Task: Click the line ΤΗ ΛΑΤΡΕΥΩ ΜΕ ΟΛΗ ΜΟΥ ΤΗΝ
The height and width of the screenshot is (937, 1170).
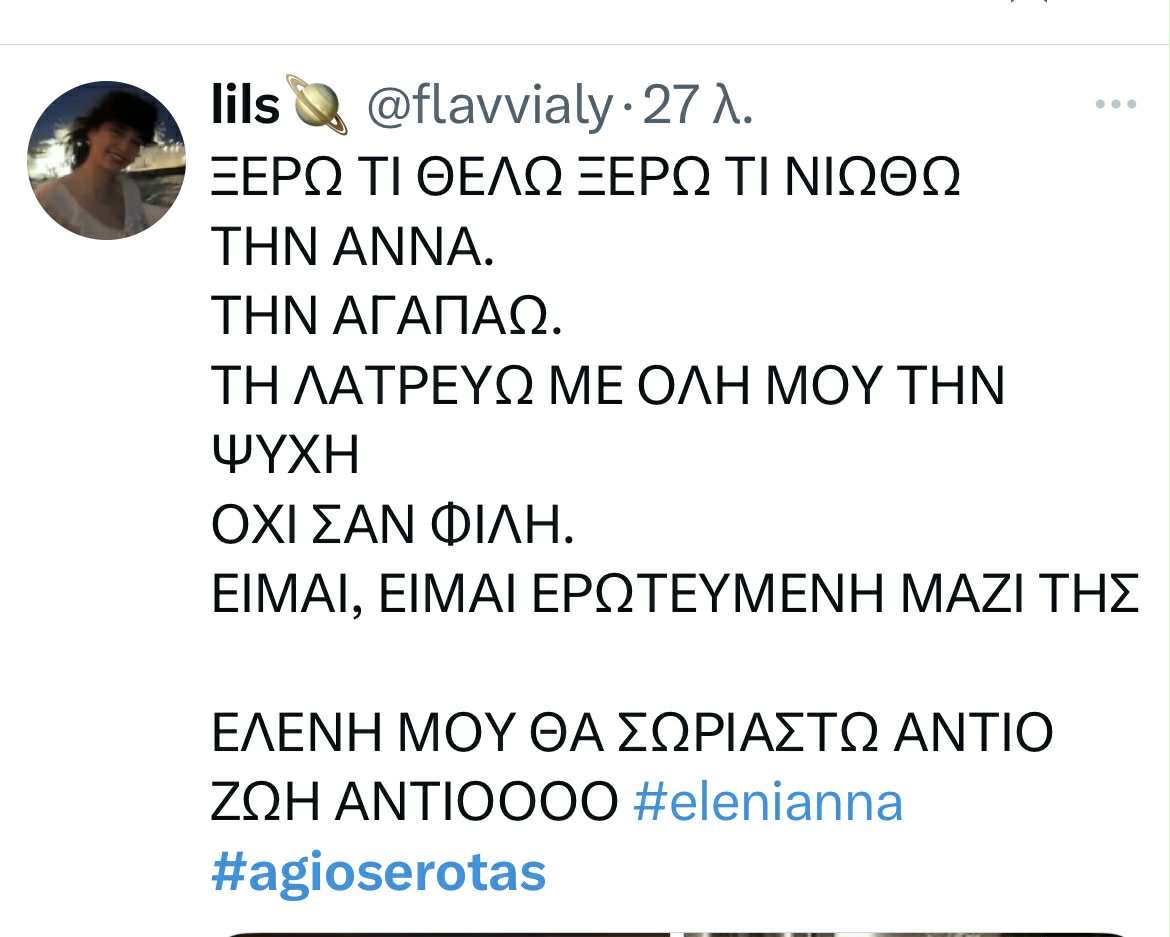Action: 608,385
